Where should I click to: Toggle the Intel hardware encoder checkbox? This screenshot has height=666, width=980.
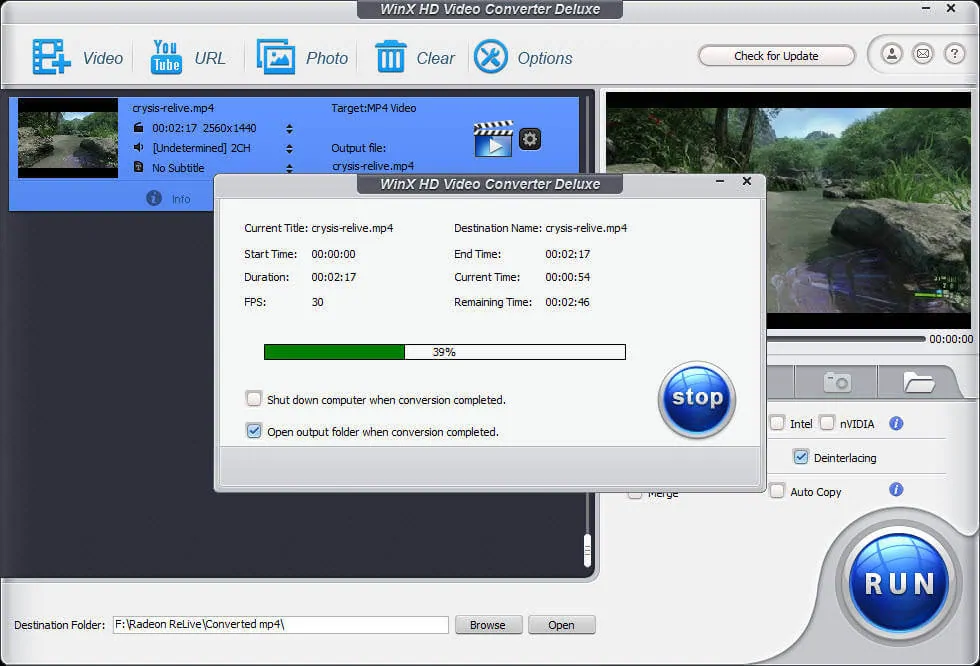tap(777, 423)
